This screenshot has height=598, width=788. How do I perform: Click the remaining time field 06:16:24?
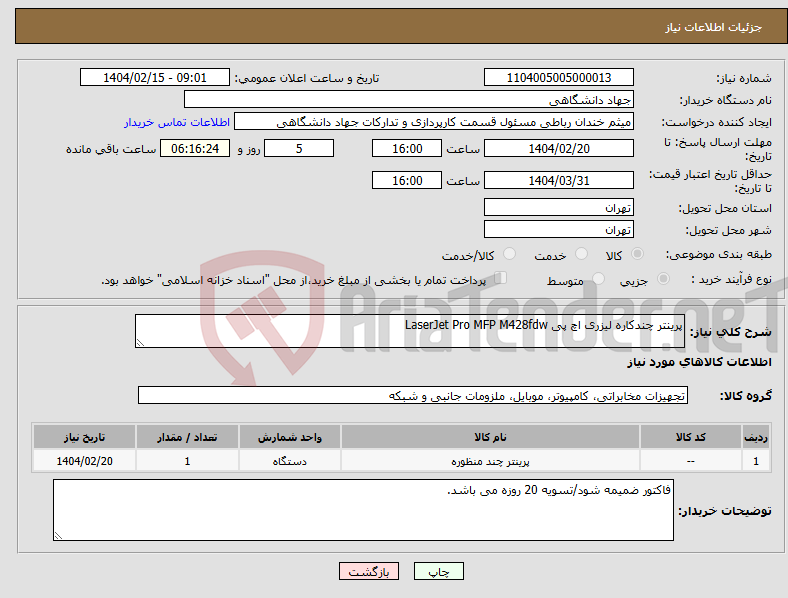click(195, 149)
